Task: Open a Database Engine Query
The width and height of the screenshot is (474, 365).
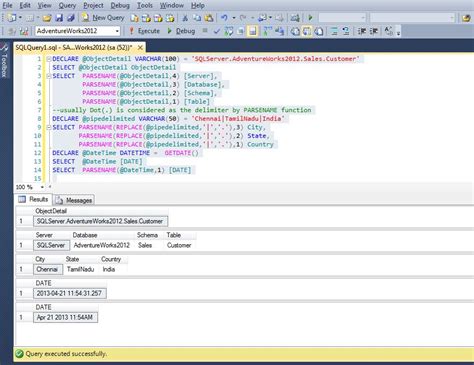Action: [x=134, y=18]
